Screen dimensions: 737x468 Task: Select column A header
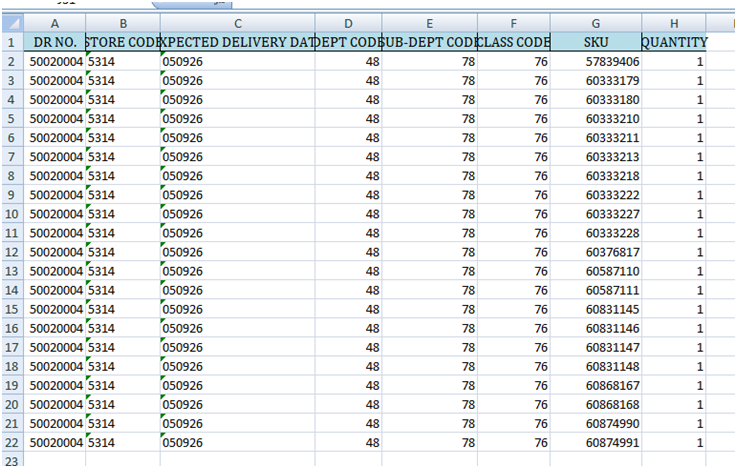pyautogui.click(x=54, y=23)
